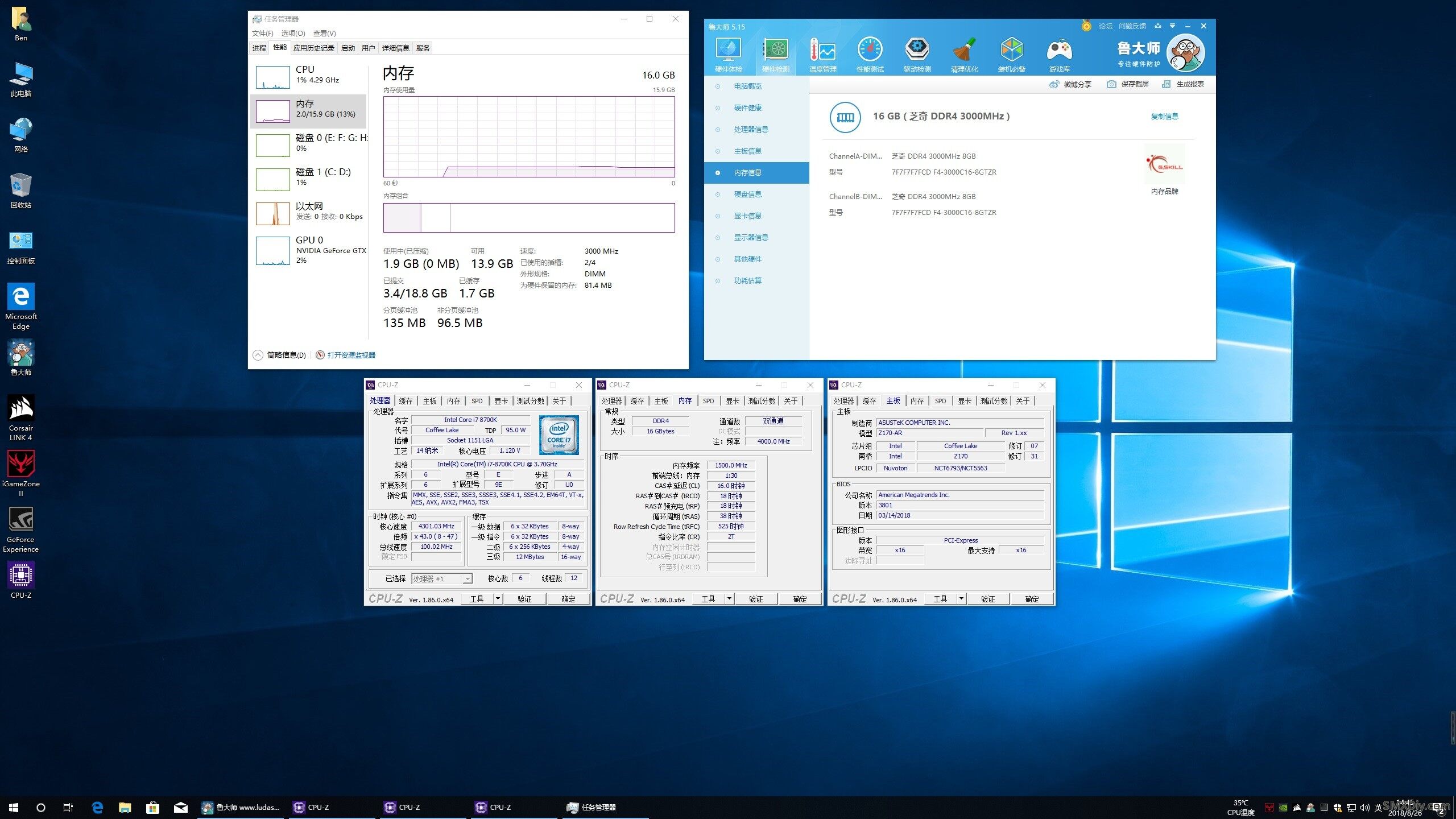
Task: Open 装机必备 cube icon
Action: click(1012, 54)
